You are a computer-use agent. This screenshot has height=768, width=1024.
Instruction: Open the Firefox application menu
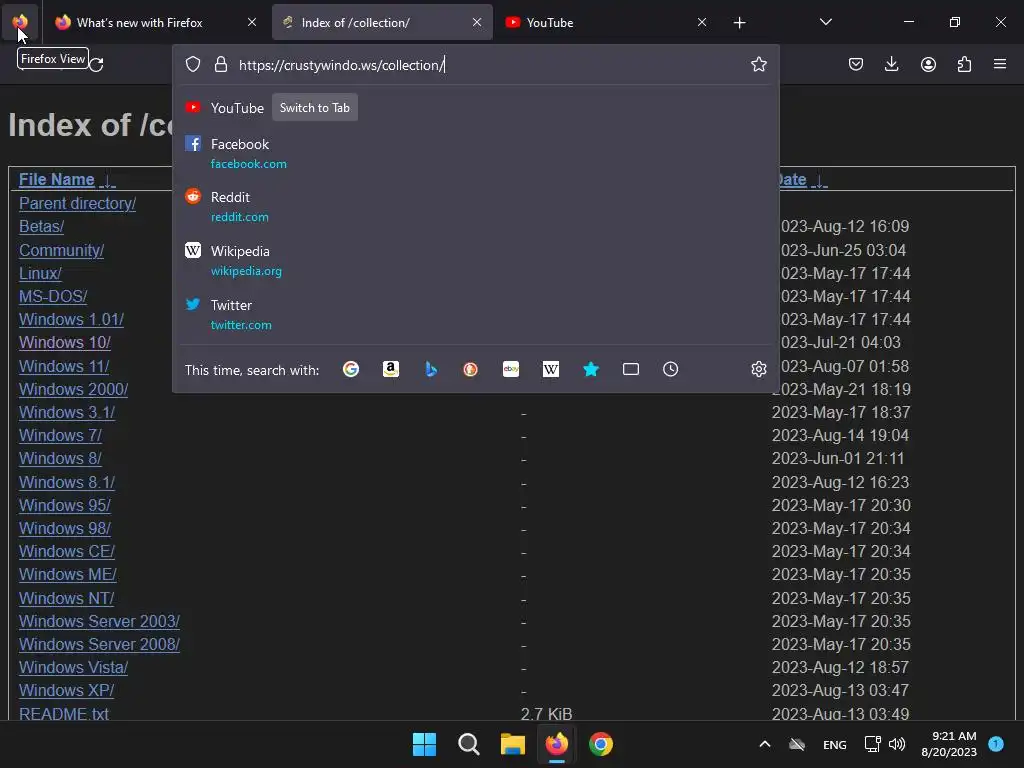pyautogui.click(x=1000, y=64)
